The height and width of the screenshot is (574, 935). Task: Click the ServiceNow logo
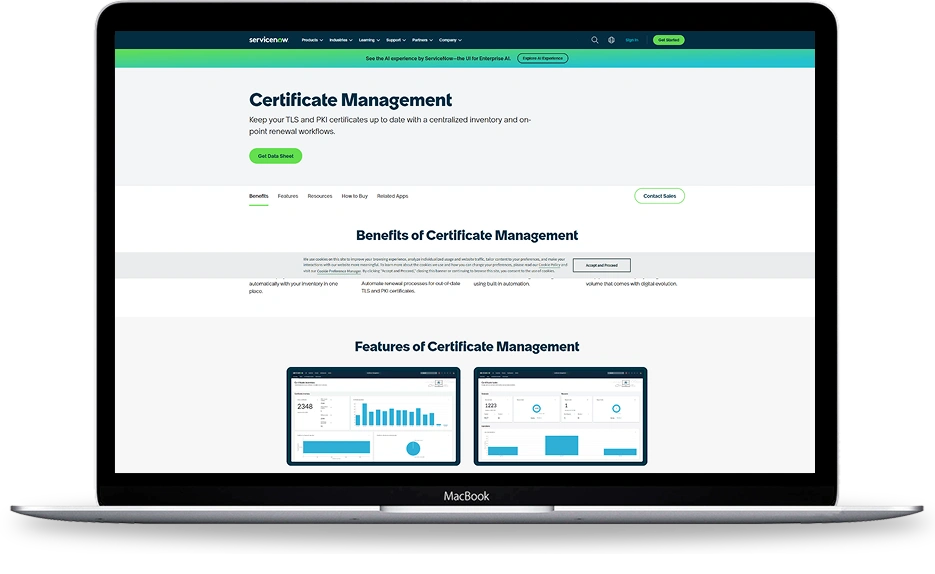point(268,40)
